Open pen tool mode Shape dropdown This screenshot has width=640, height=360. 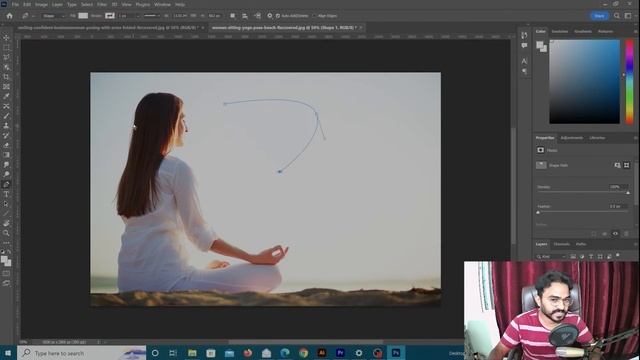point(53,16)
